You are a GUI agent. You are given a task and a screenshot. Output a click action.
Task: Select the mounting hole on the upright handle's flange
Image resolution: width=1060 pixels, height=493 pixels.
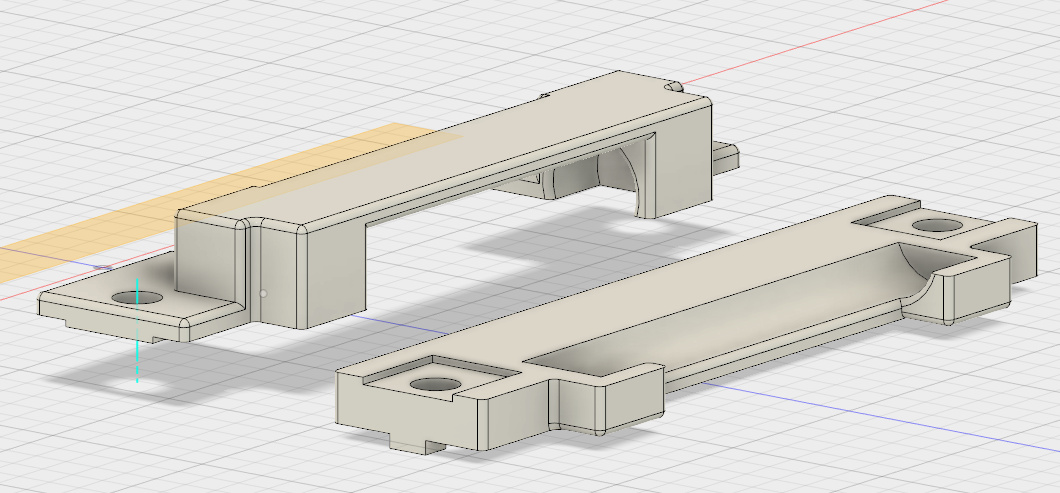(137, 297)
